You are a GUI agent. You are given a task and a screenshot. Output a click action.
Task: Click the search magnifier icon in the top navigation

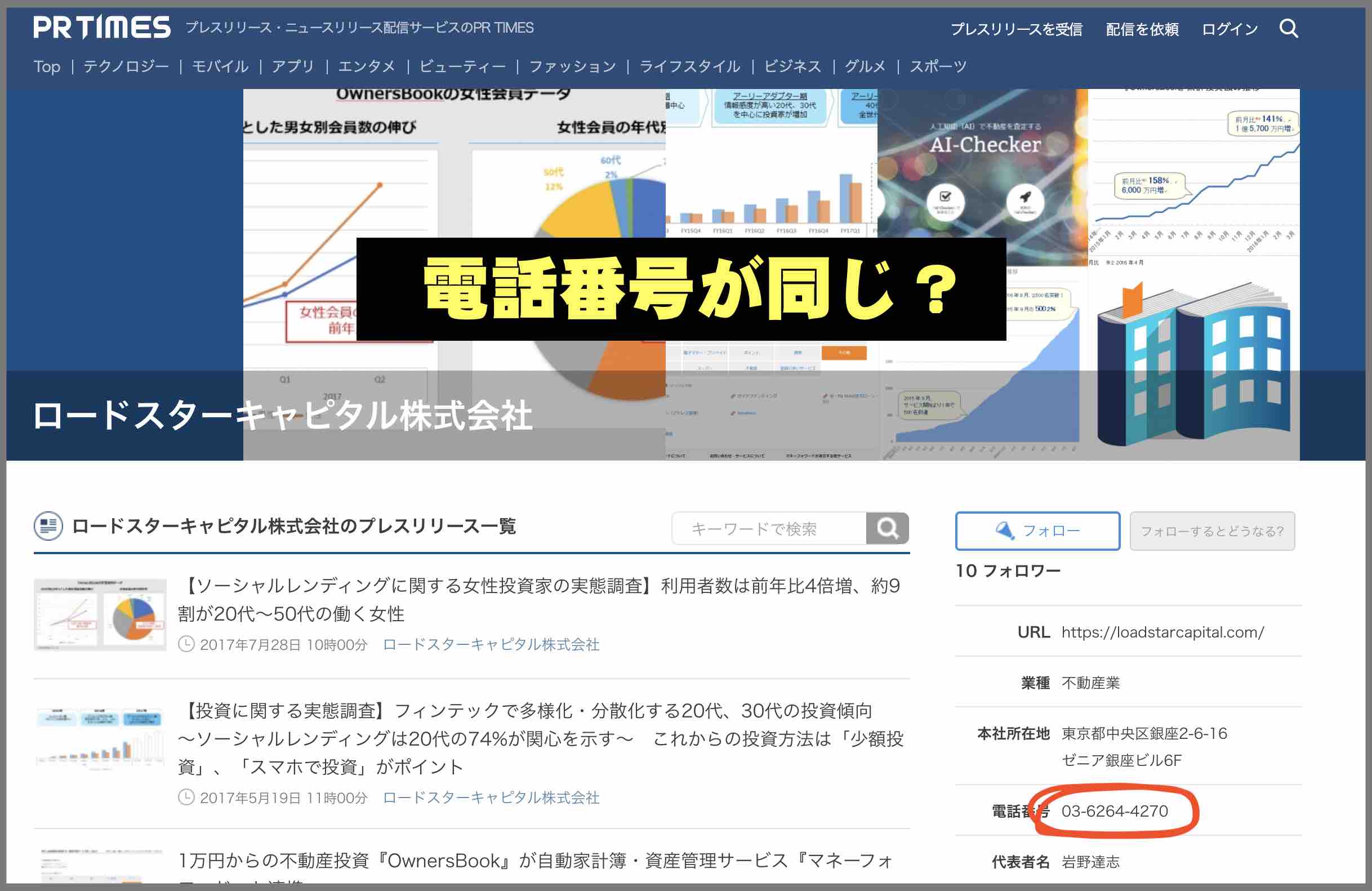coord(1290,28)
